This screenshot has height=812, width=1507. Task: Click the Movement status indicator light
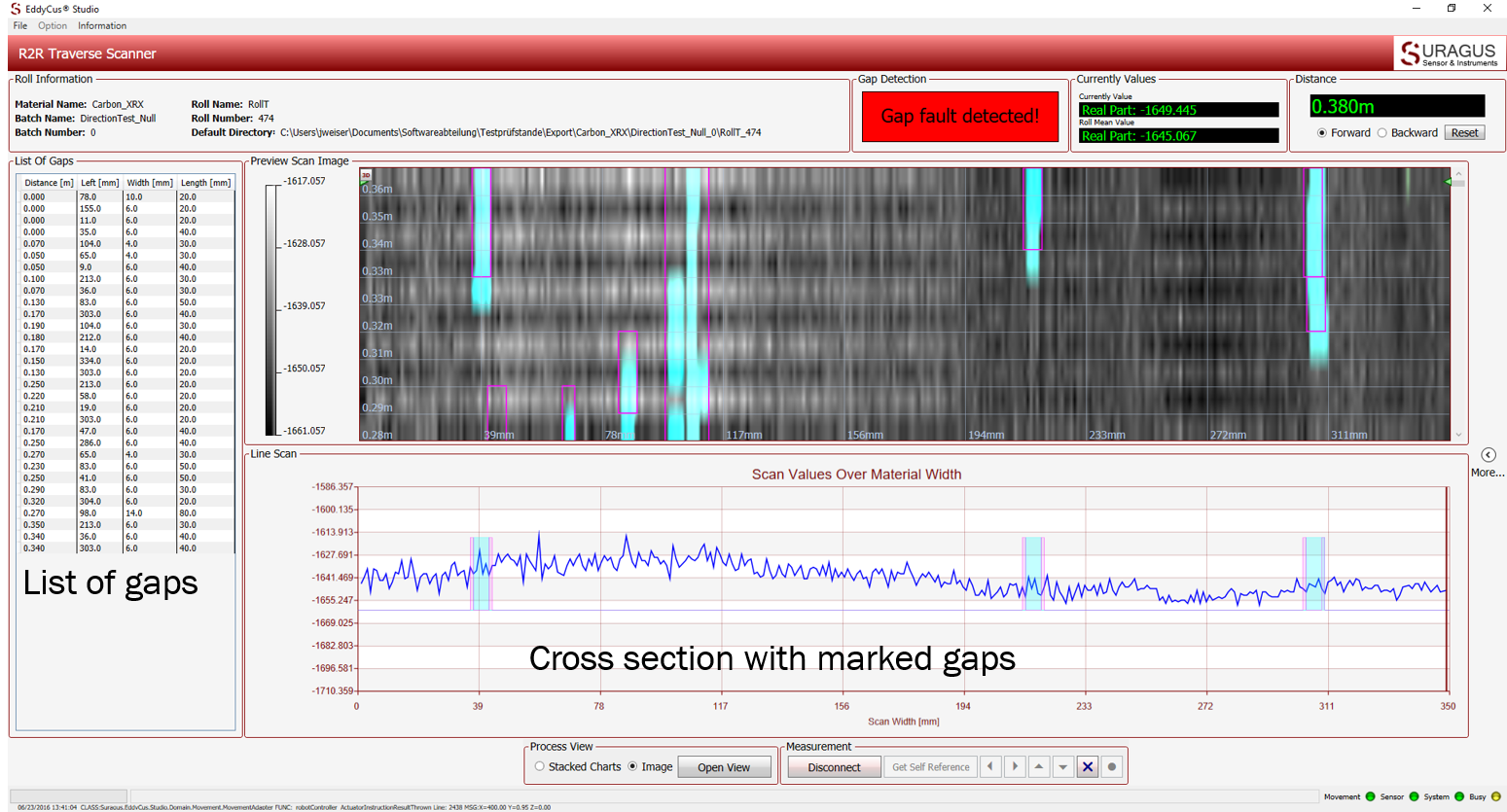click(x=1370, y=796)
